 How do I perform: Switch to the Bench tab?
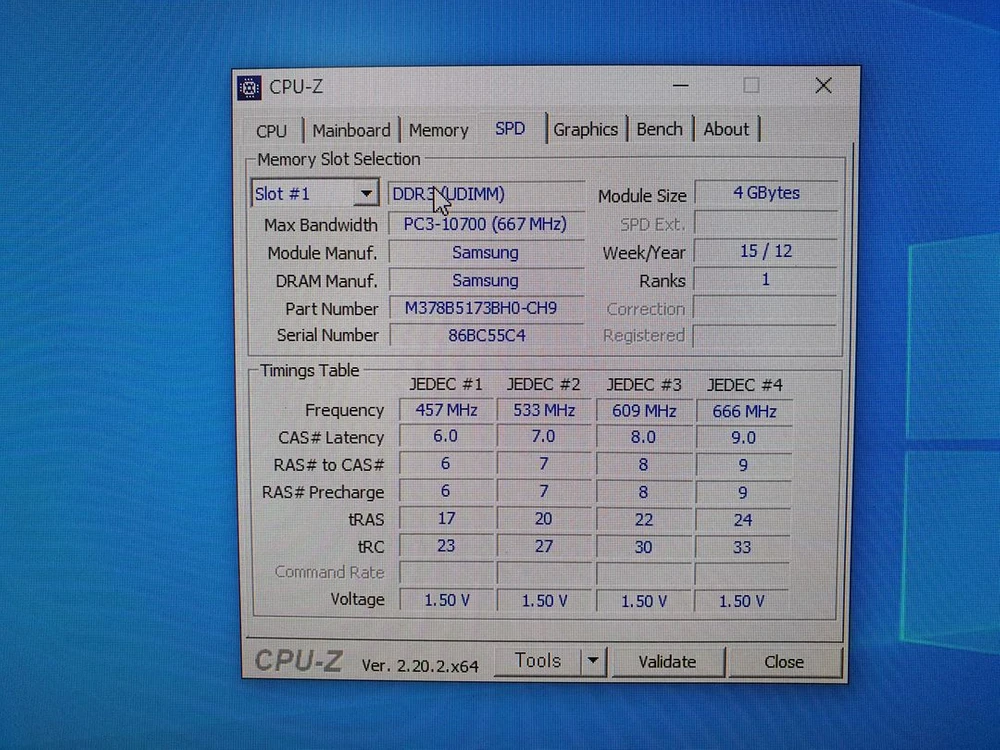pos(659,129)
